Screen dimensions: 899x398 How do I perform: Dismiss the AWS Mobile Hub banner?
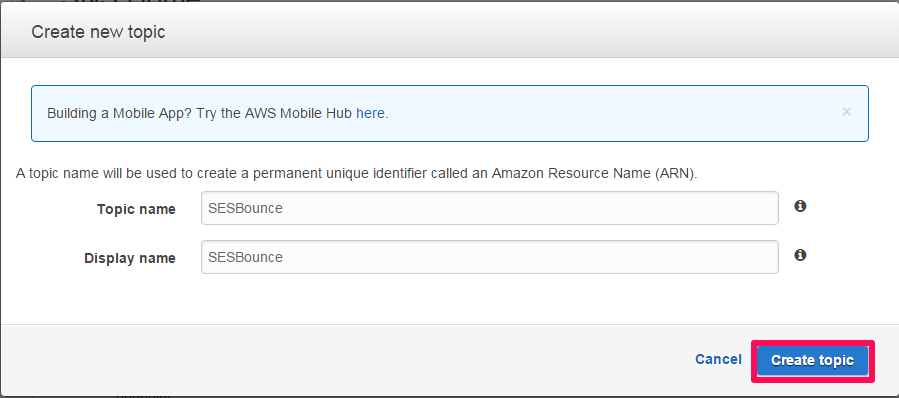click(846, 112)
